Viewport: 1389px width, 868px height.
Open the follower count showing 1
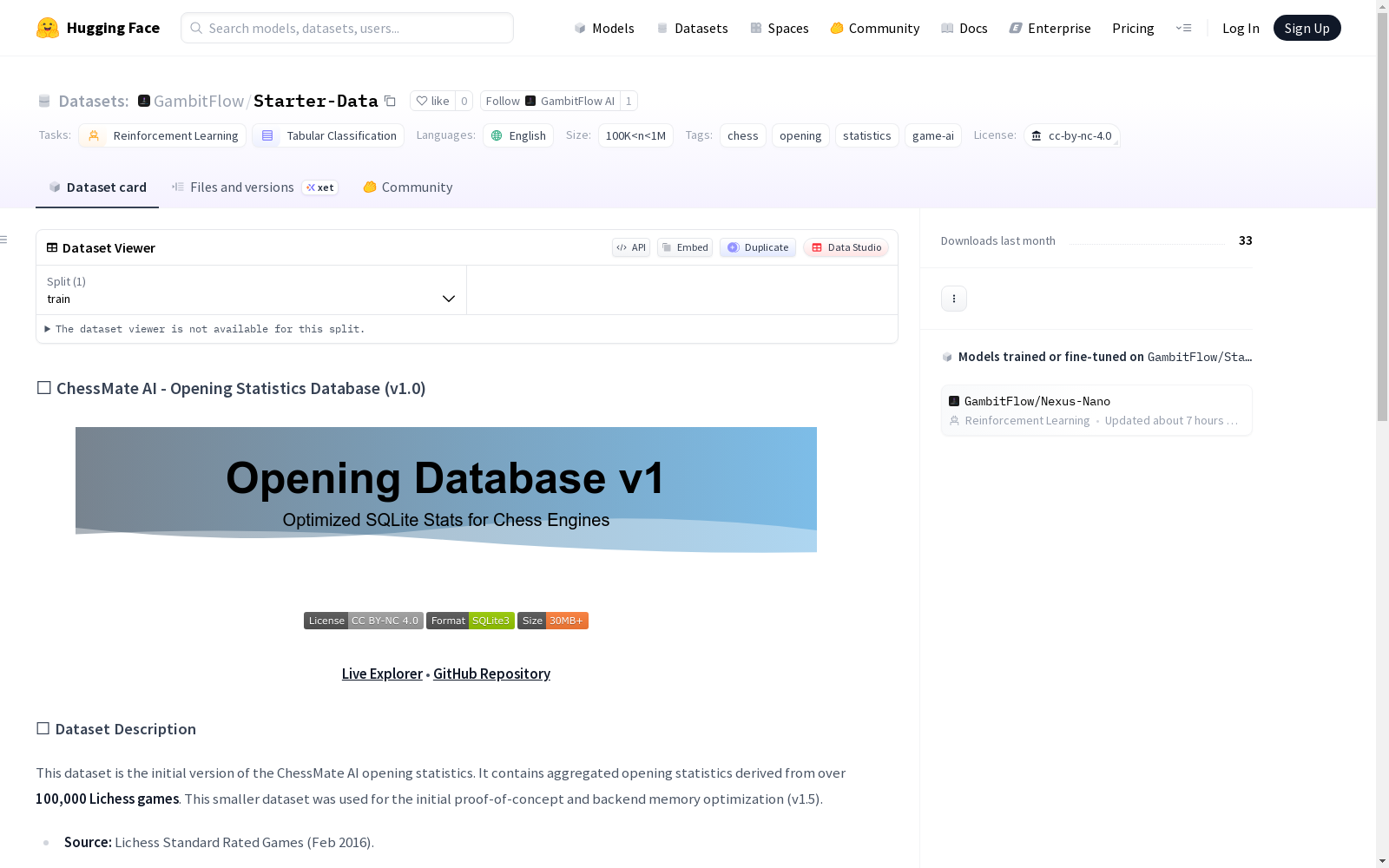tap(629, 101)
